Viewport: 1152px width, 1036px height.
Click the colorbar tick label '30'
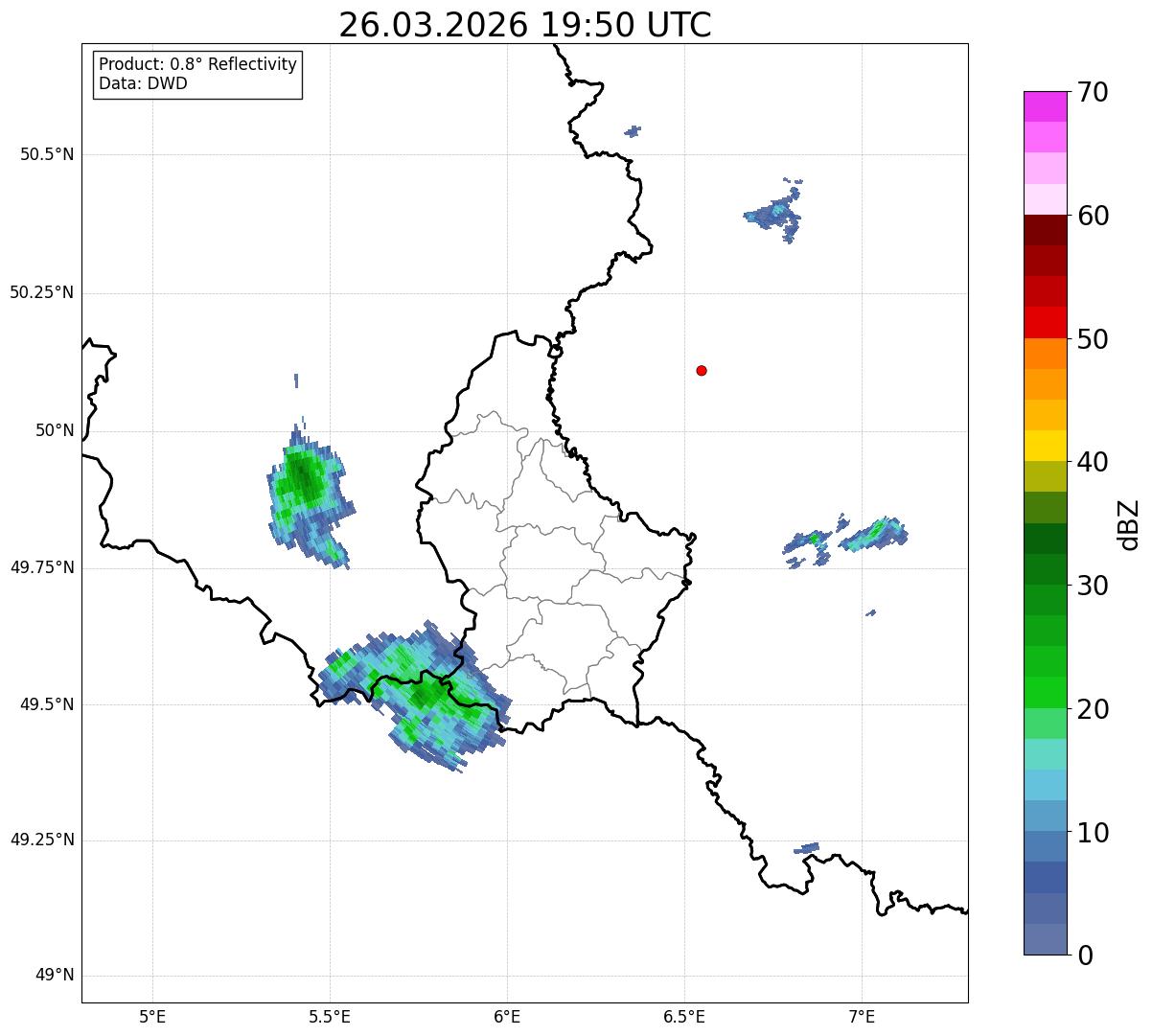(1094, 586)
